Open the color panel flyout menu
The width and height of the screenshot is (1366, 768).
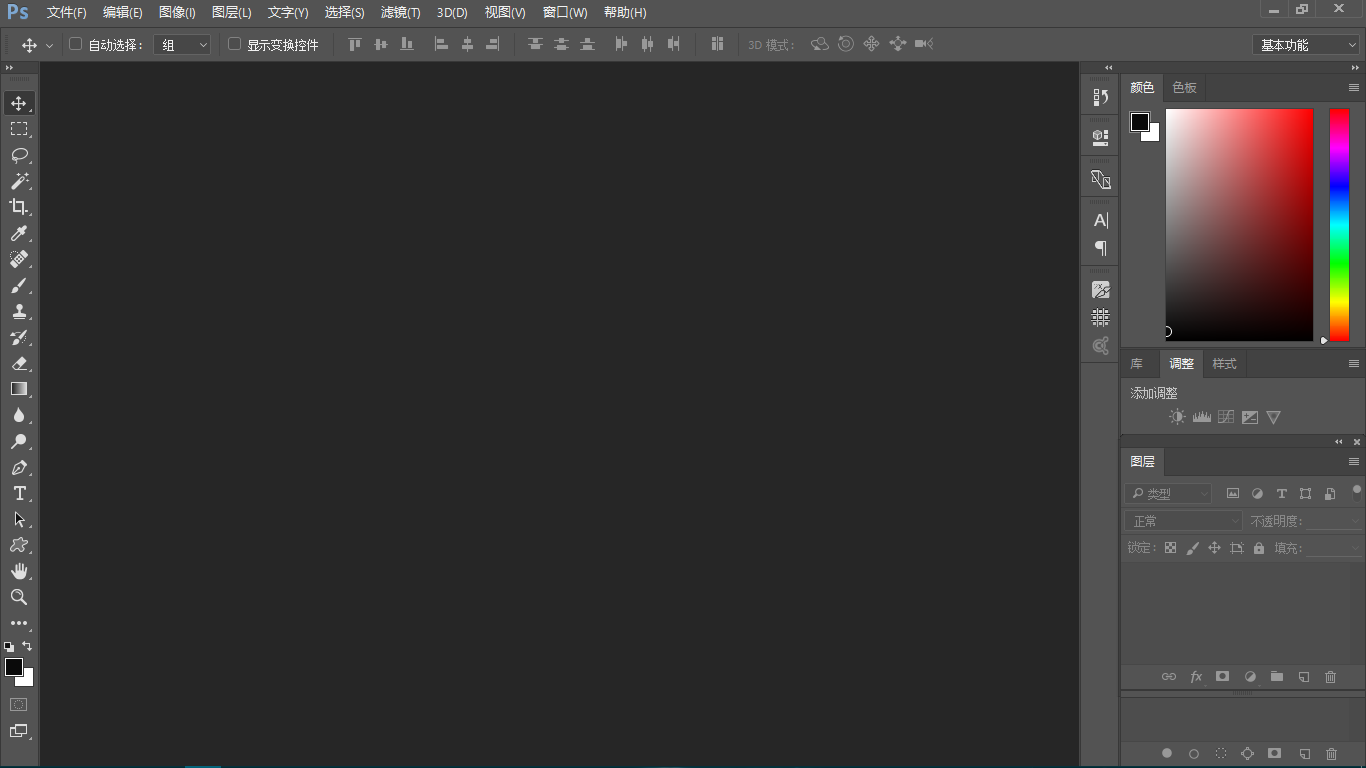1354,88
